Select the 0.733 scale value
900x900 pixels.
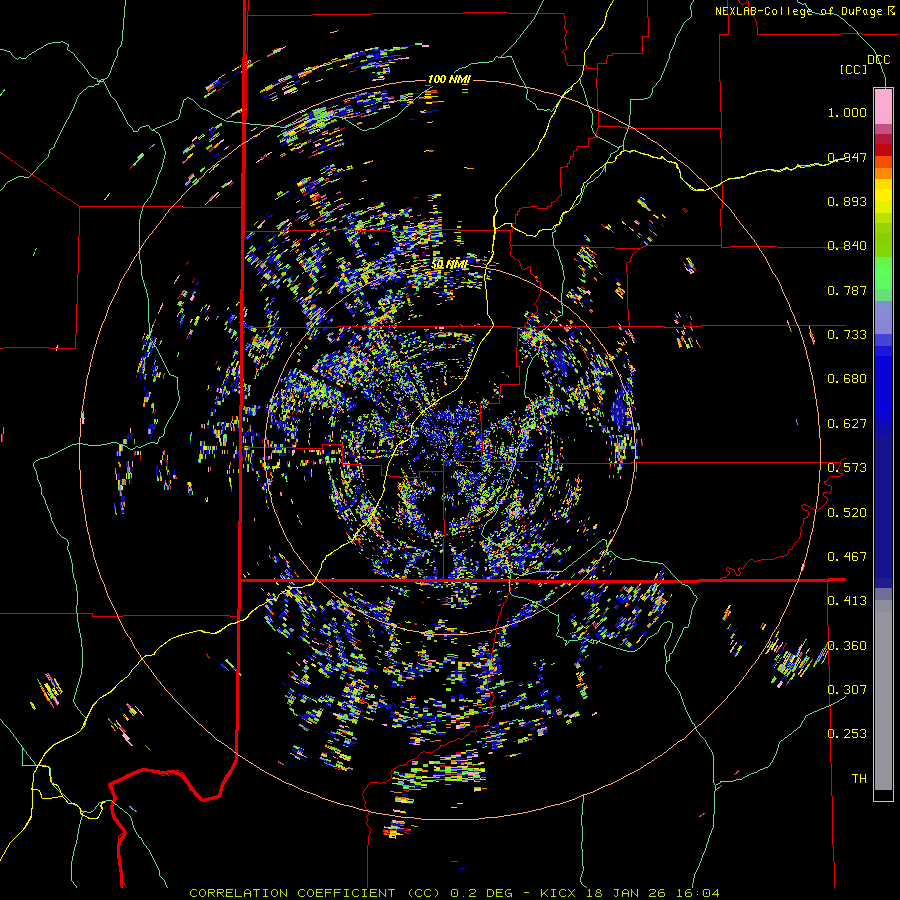[x=847, y=335]
